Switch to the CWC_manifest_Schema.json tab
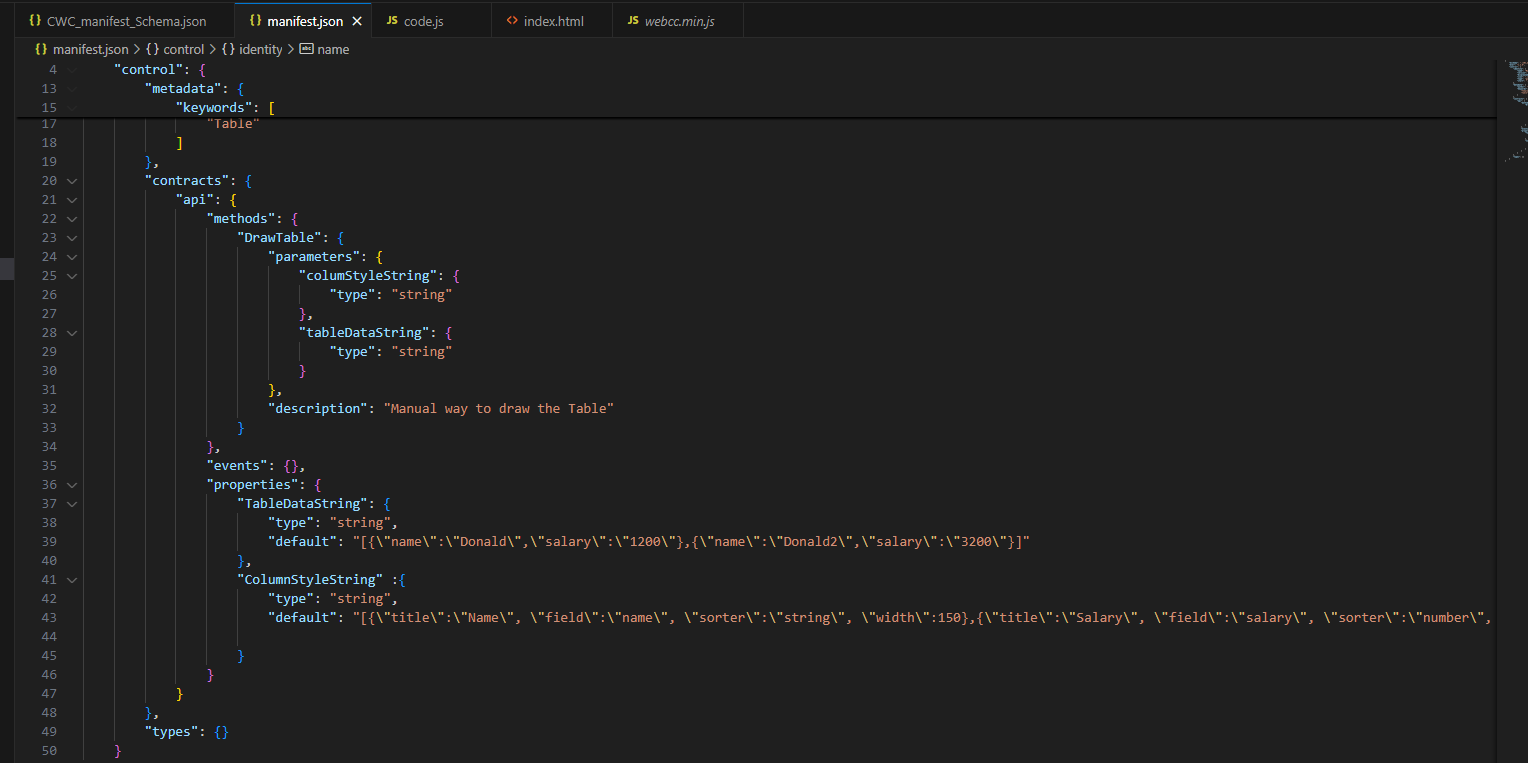1528x763 pixels. 126,21
